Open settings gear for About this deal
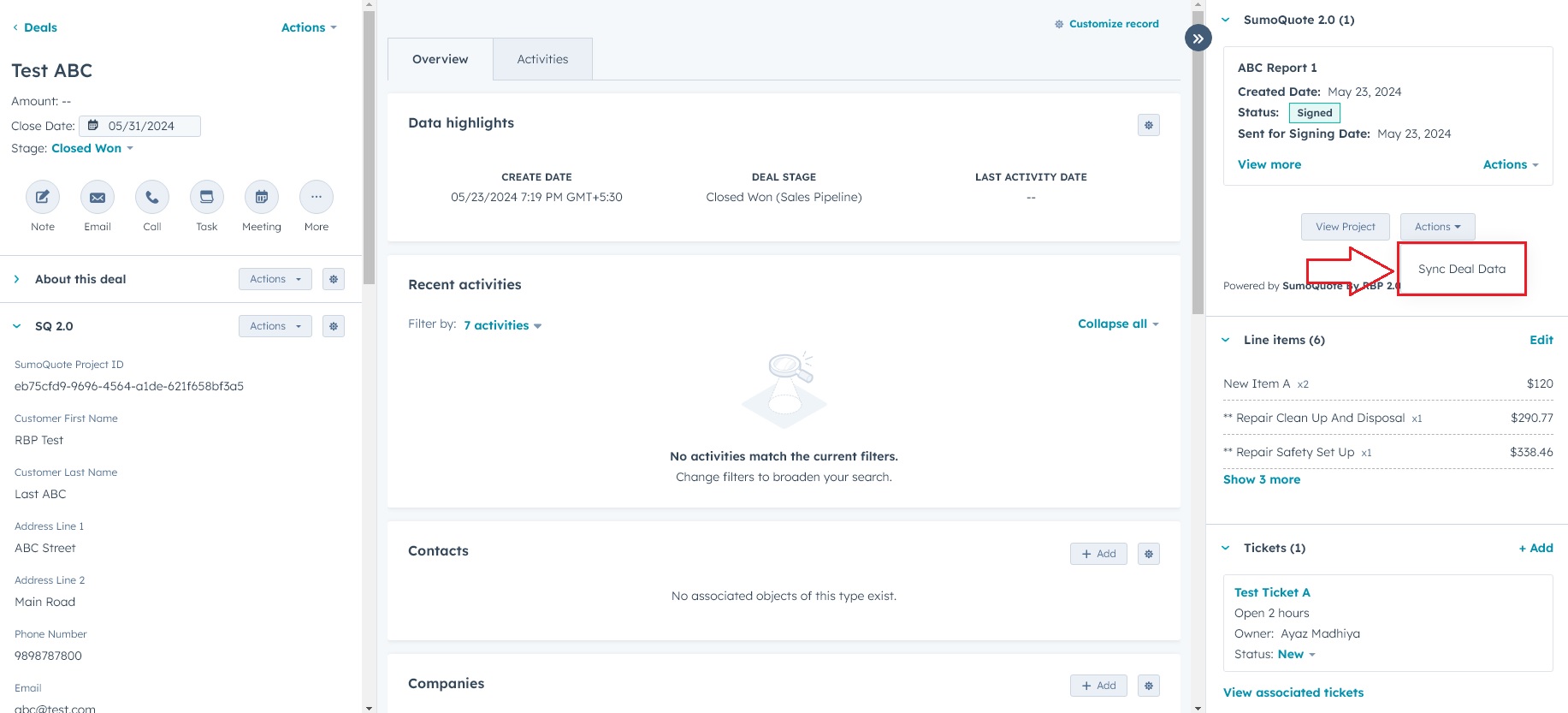Screen dimensions: 1568x713 334,279
